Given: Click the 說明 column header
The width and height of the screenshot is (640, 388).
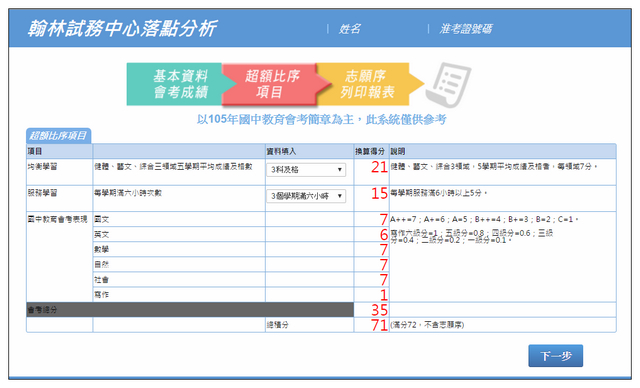Looking at the screenshot, I should pos(398,151).
